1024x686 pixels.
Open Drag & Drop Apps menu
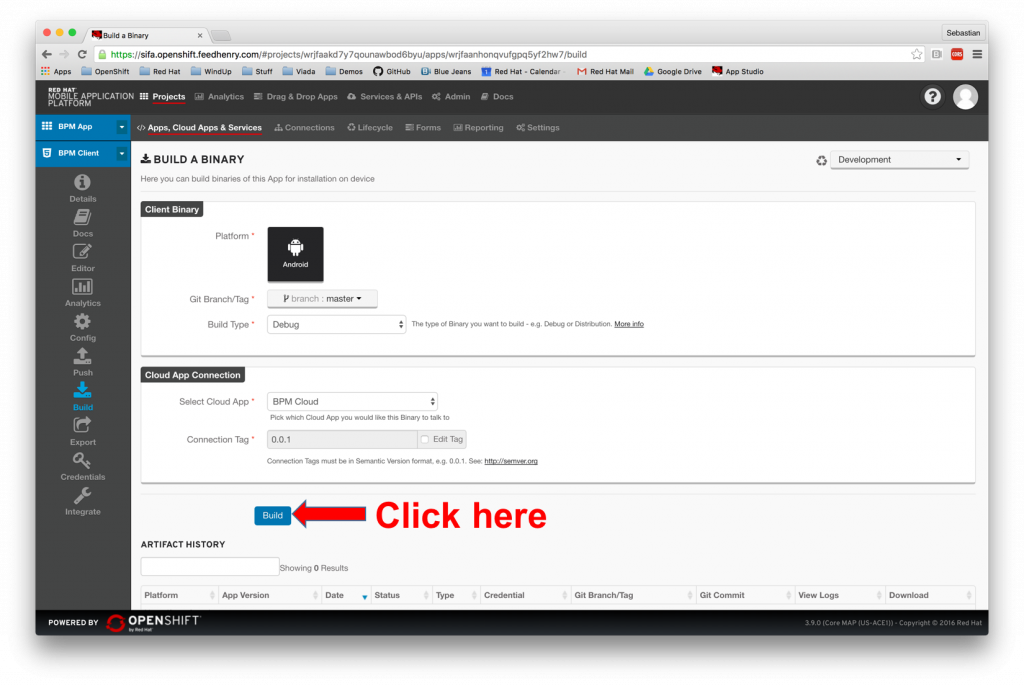click(295, 97)
